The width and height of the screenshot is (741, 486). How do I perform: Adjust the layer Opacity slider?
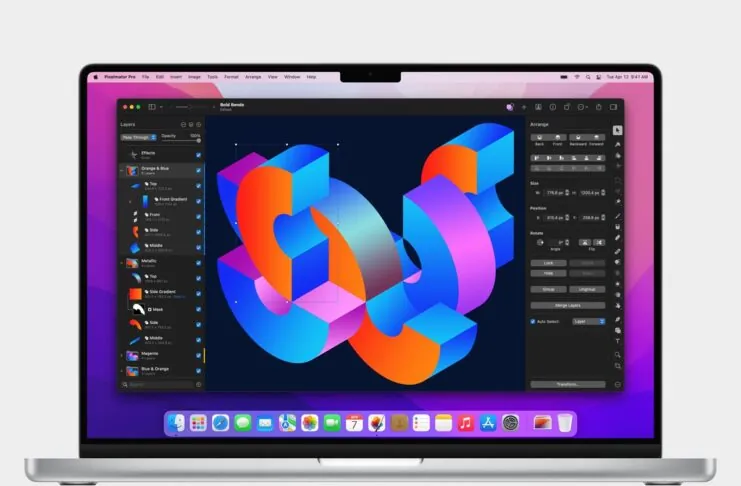pos(181,141)
